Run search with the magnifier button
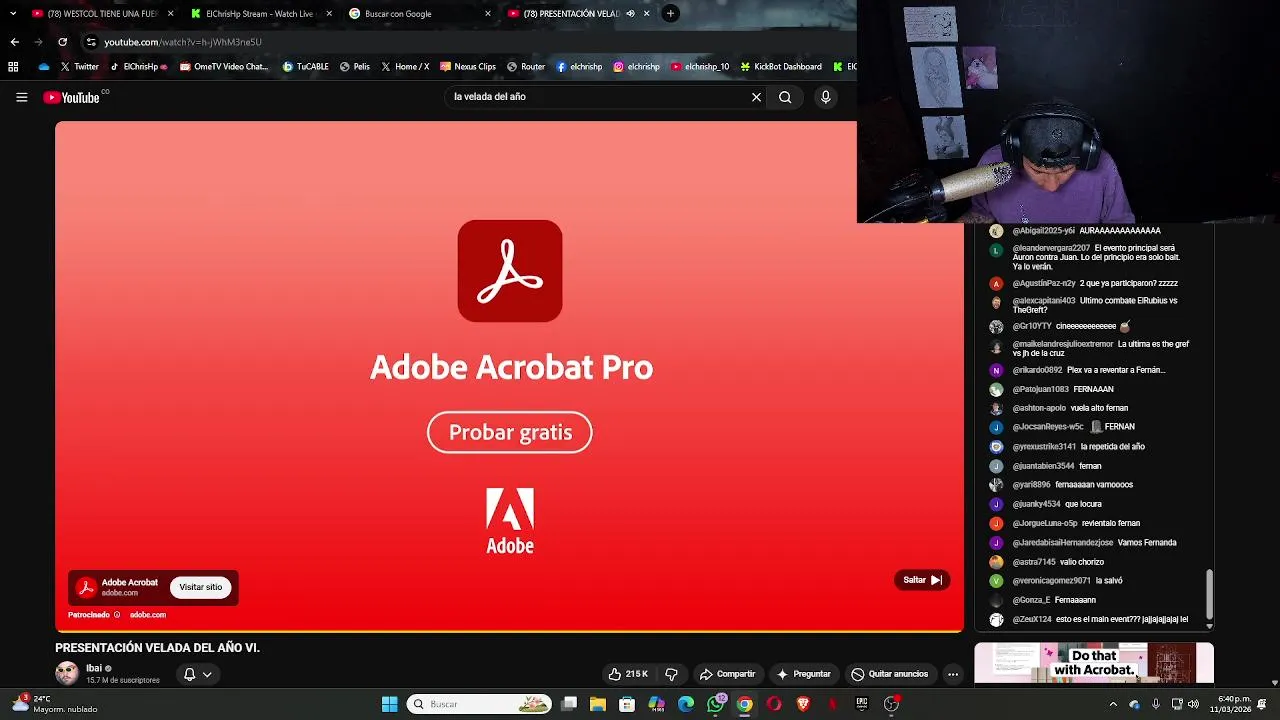Viewport: 1280px width, 720px height. [x=785, y=97]
